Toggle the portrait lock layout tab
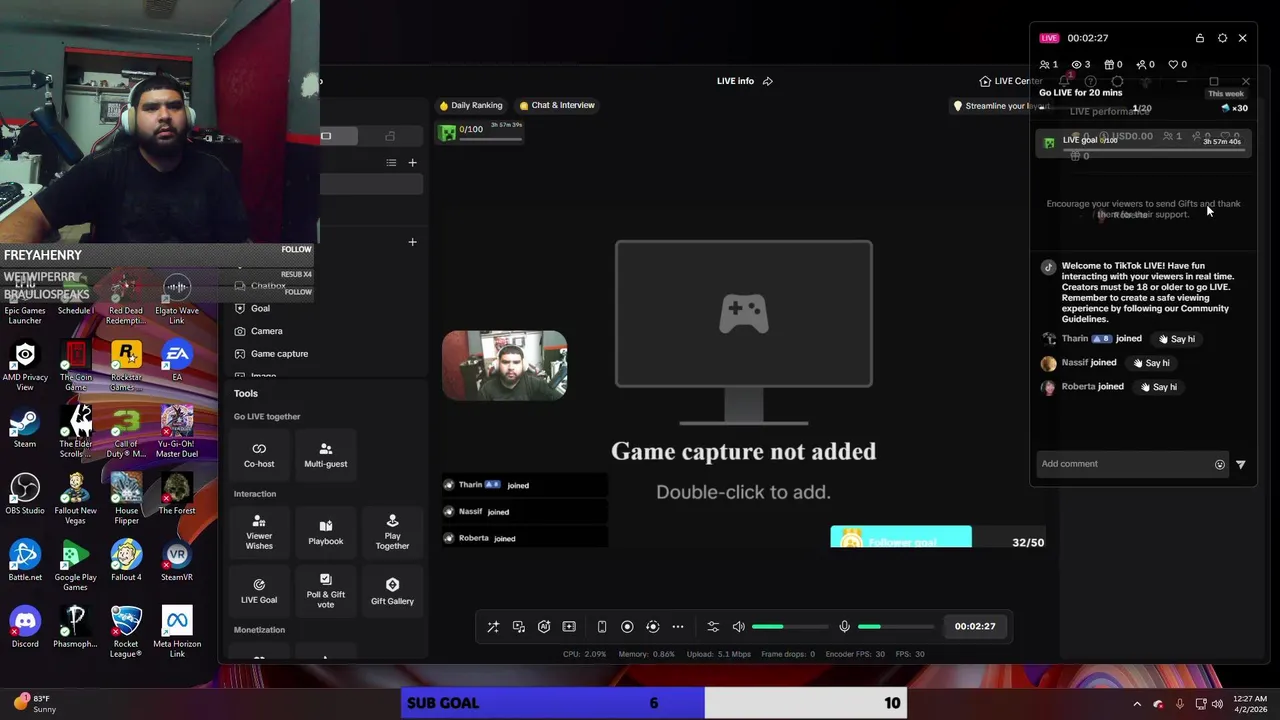The height and width of the screenshot is (720, 1280). (390, 136)
